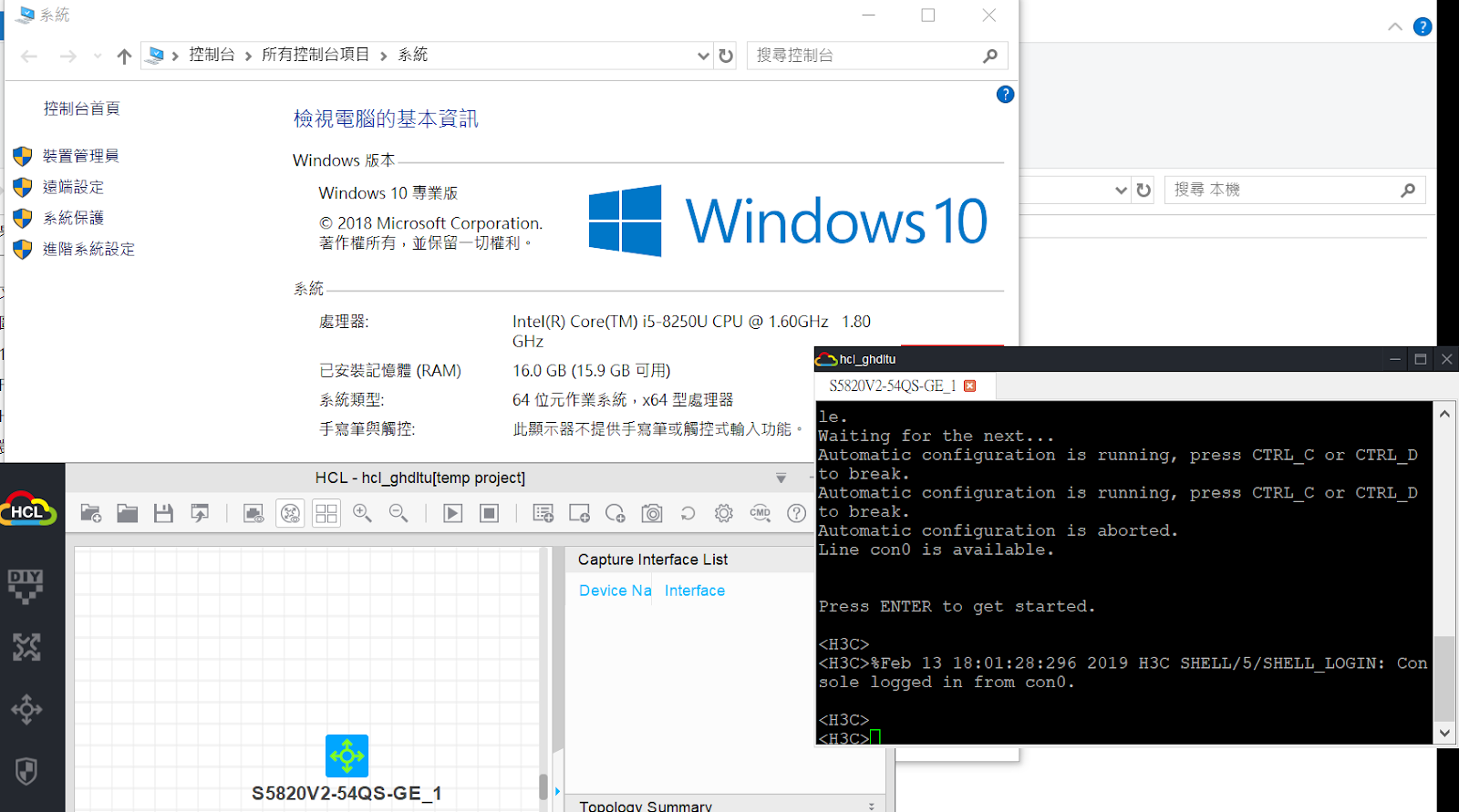The height and width of the screenshot is (812, 1459).
Task: Select the S5820V2-54QS-GE_1 terminal tab
Action: pyautogui.click(x=893, y=385)
